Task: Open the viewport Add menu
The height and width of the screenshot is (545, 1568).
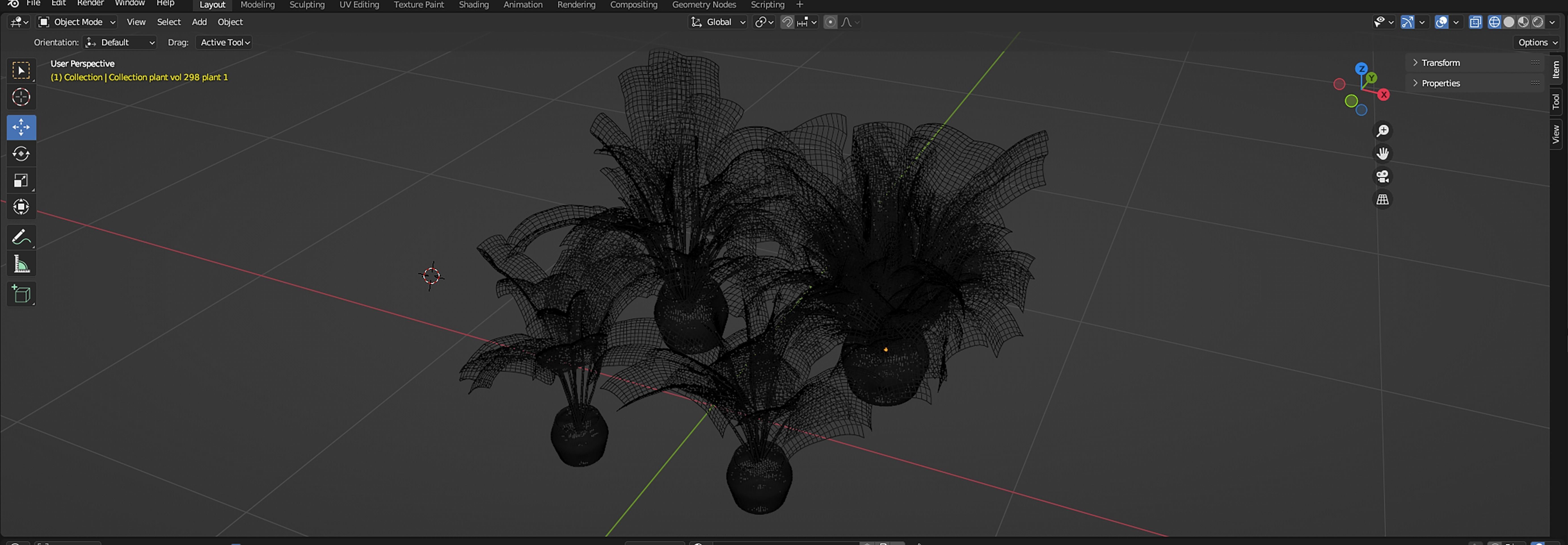Action: coord(199,22)
